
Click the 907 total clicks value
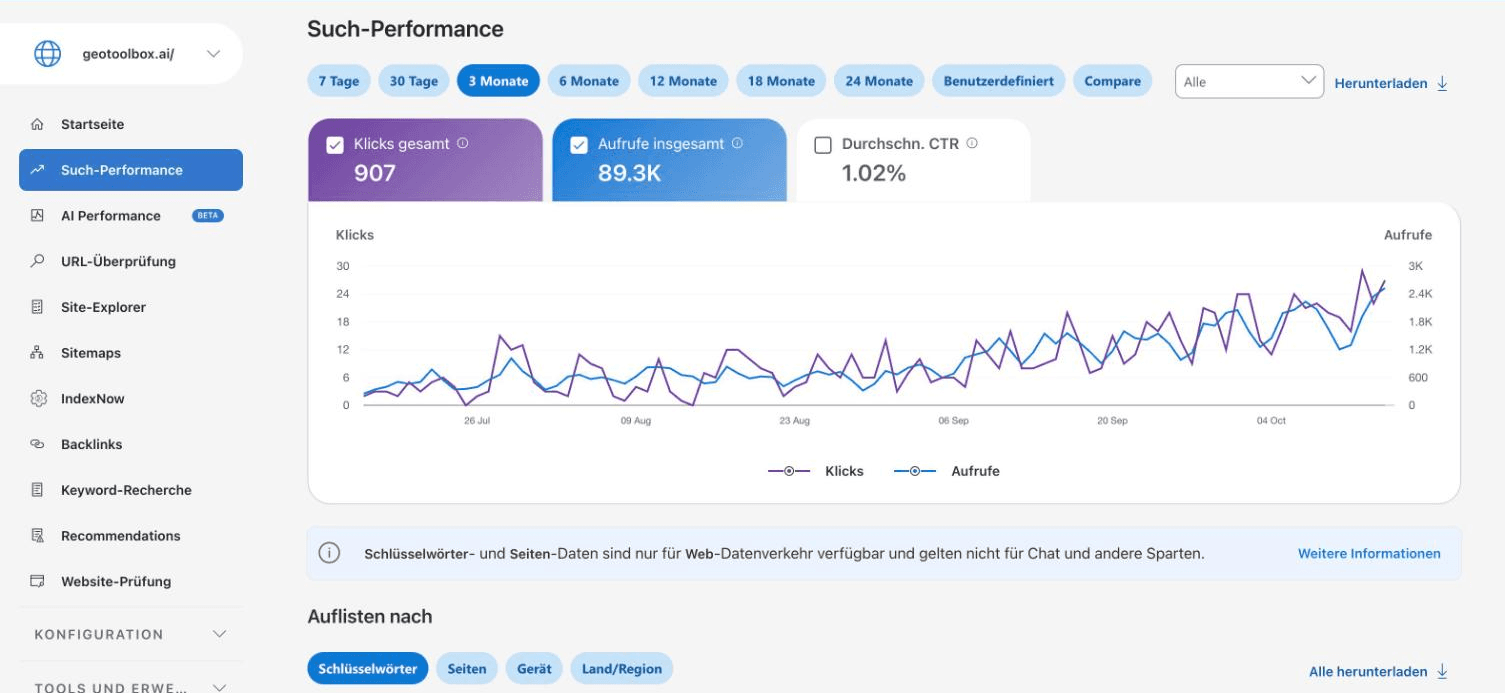[x=375, y=173]
